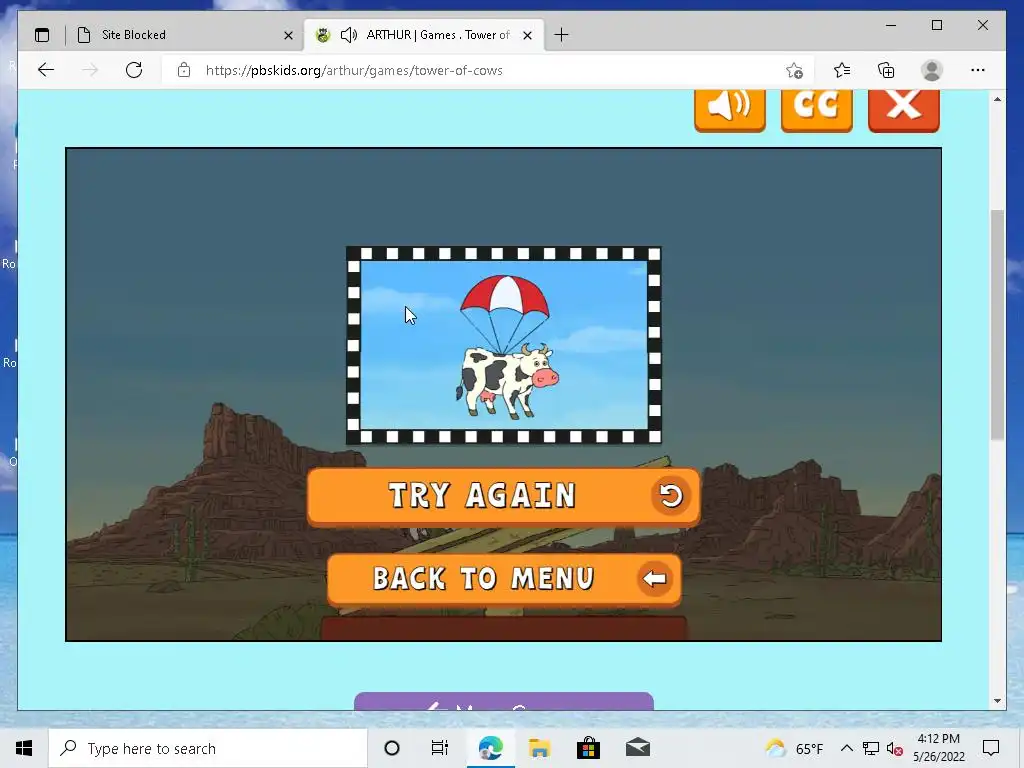Open File Explorer from the taskbar
The width and height of the screenshot is (1024, 768).
[x=539, y=748]
